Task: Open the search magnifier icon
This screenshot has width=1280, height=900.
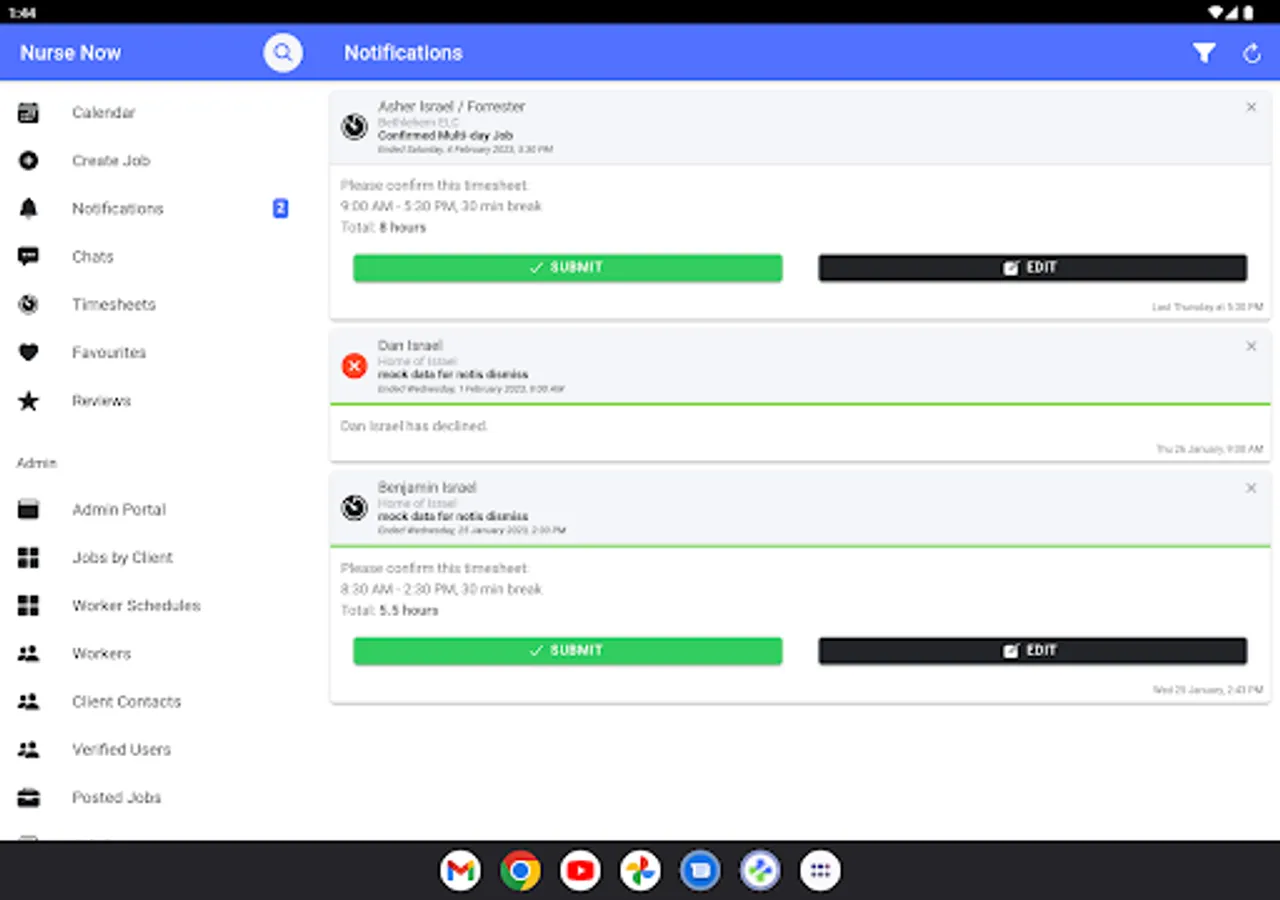Action: click(283, 52)
